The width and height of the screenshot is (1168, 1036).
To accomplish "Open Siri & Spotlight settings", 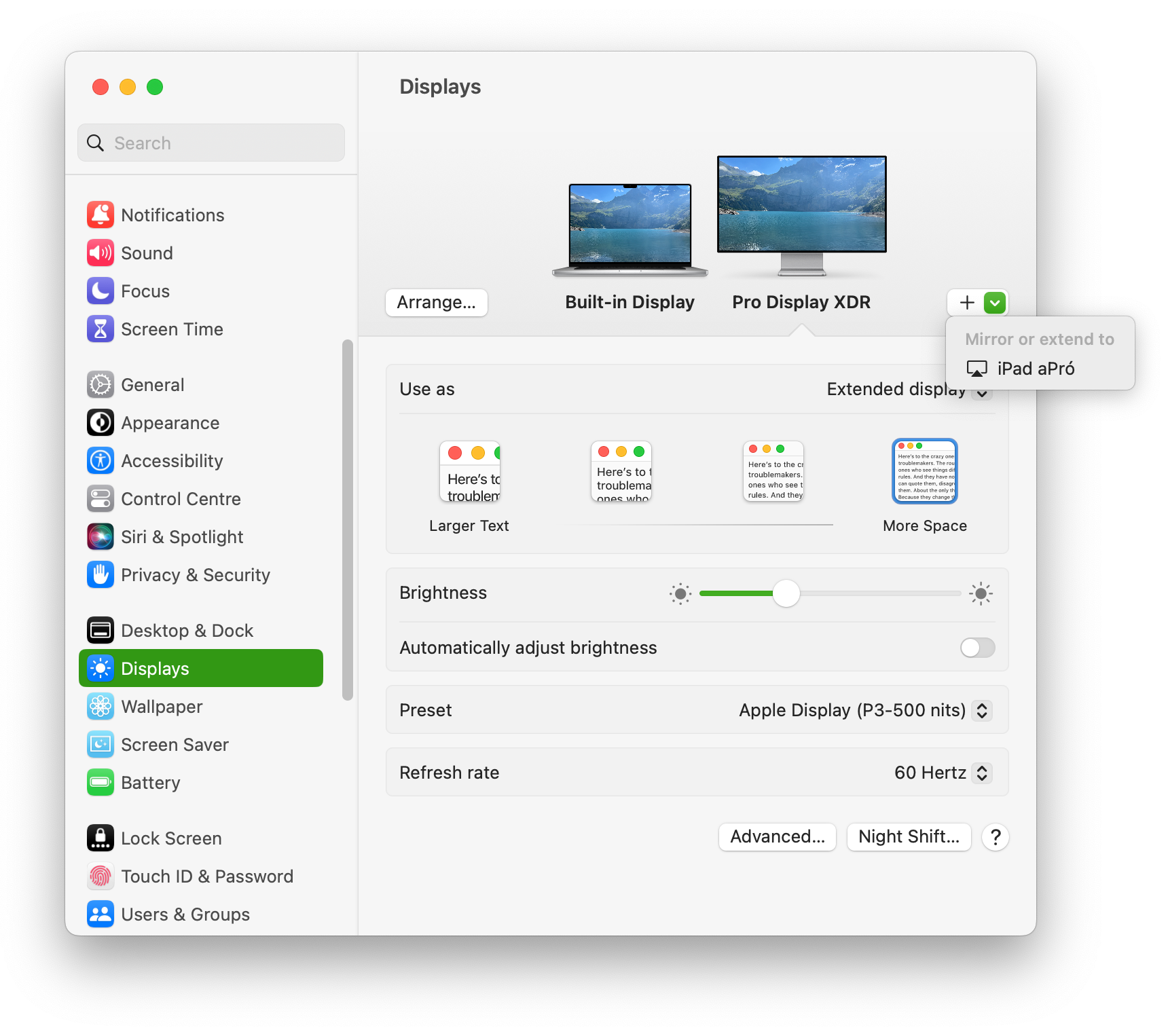I will [201, 537].
